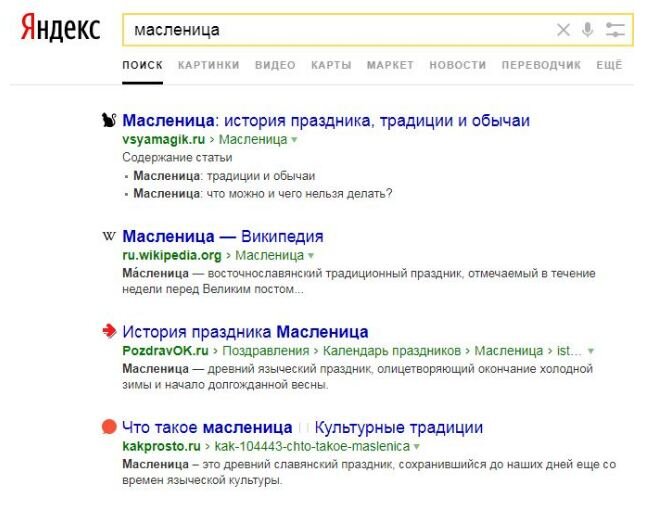This screenshot has width=658, height=505.
Task: Select the ПОИСК tab
Action: (142, 65)
